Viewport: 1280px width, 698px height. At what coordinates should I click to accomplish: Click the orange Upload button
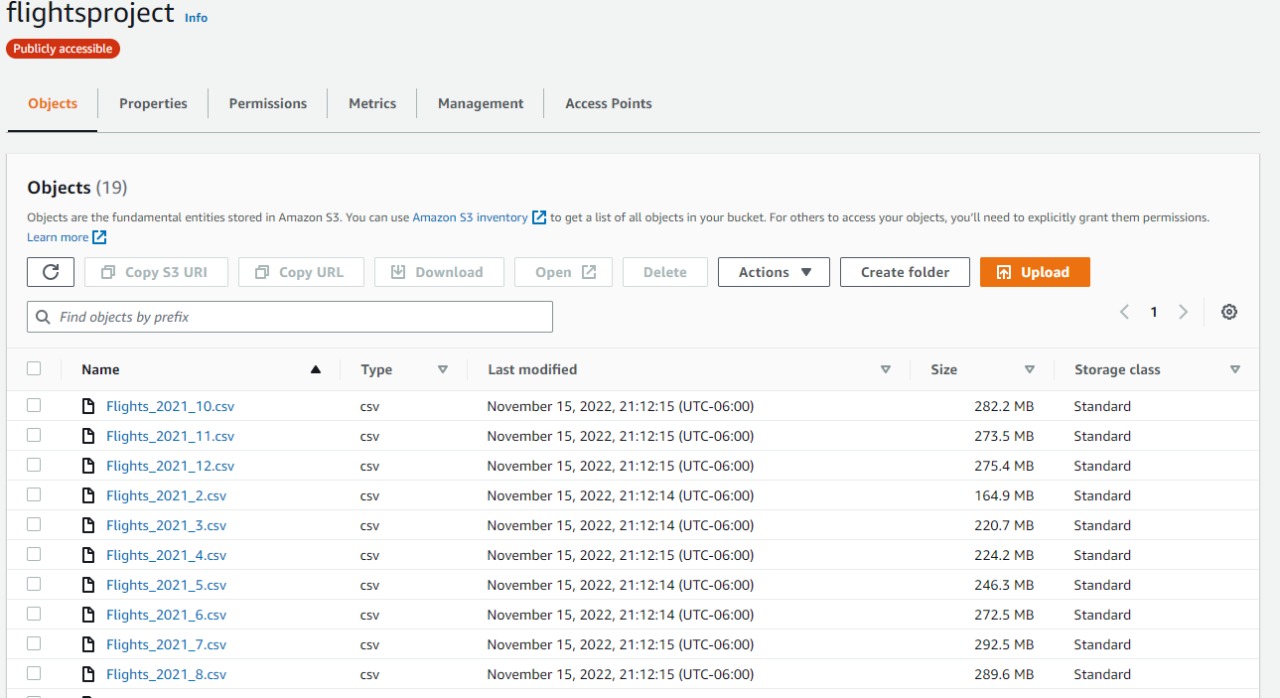(x=1035, y=272)
